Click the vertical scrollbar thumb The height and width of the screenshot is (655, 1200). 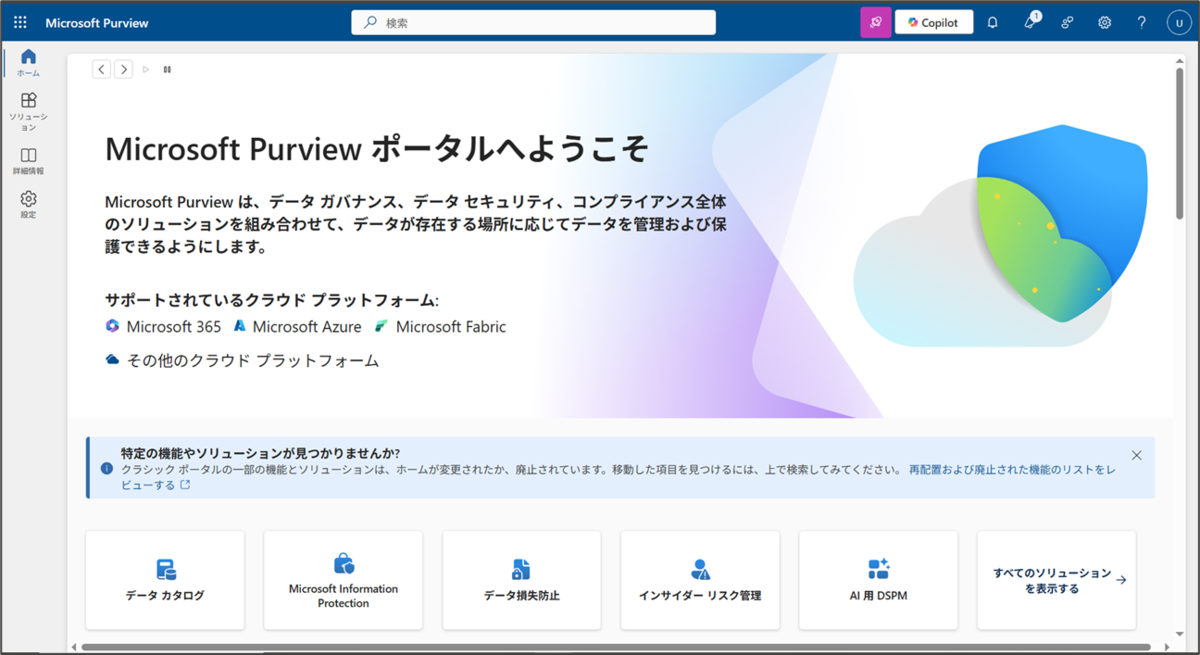1180,142
